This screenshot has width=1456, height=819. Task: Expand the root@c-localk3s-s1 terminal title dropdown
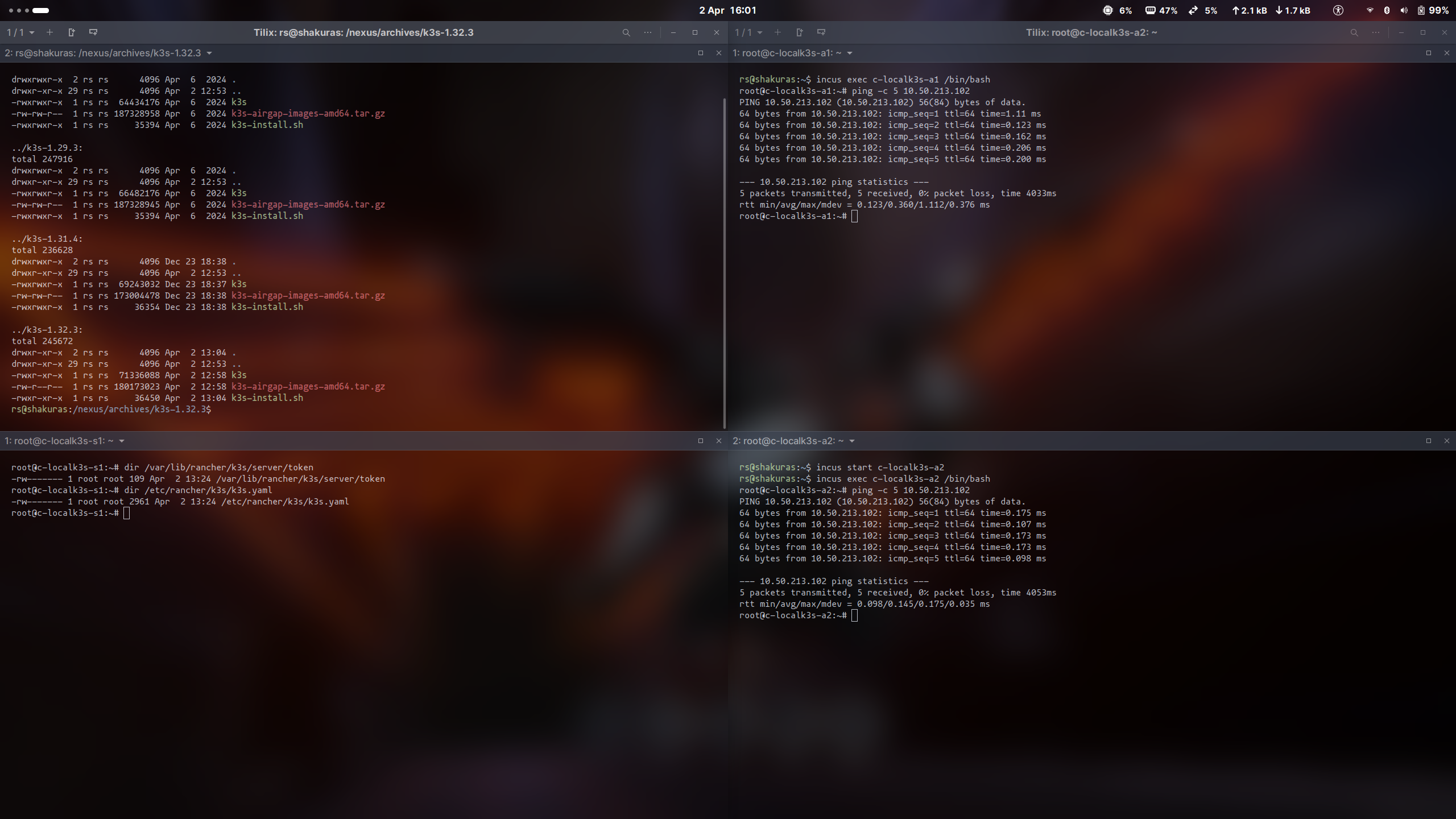click(x=122, y=441)
